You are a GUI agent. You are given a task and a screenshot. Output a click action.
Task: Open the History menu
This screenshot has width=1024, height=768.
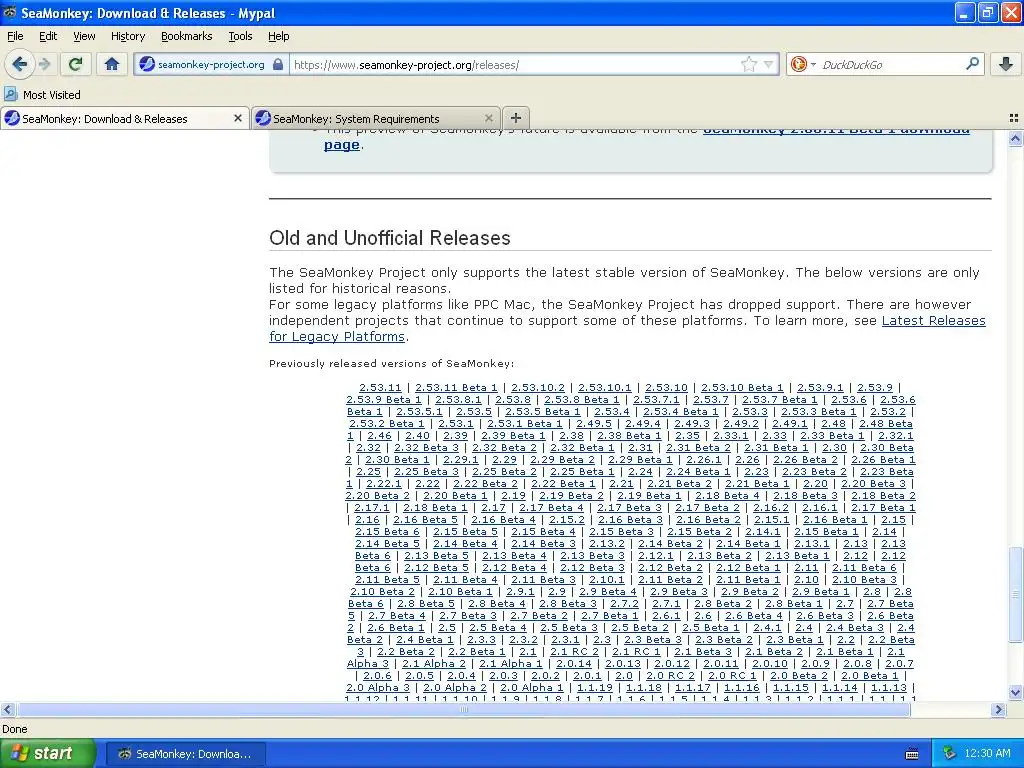[128, 37]
